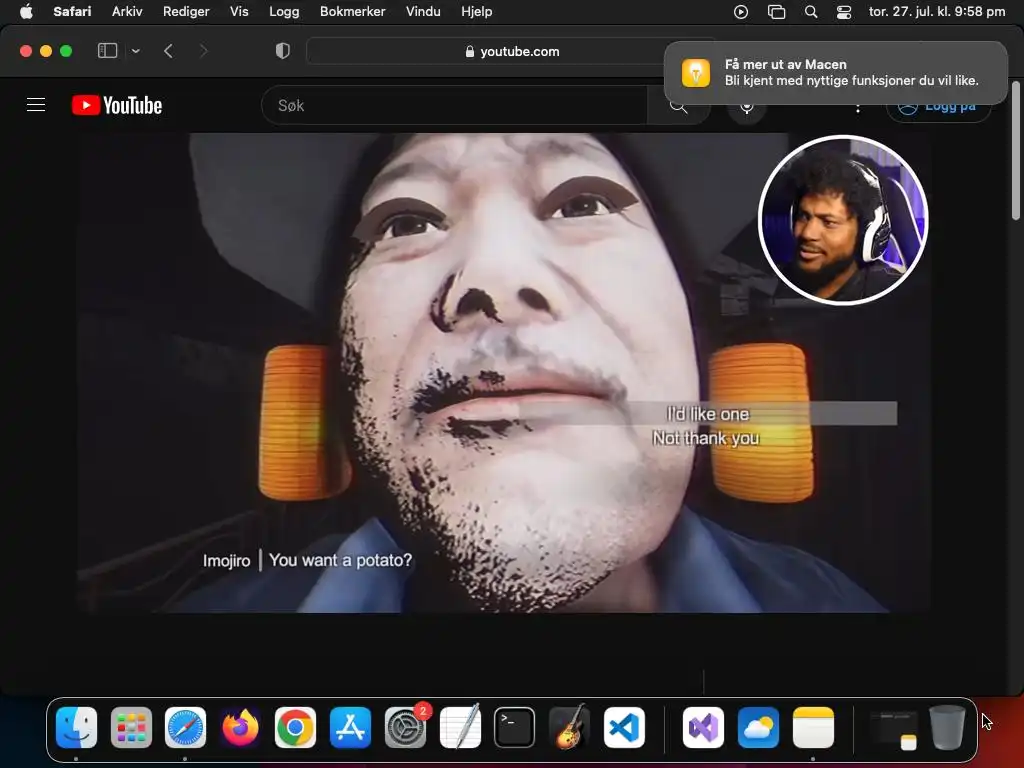
Task: Expand the sidebar tab group dropdown chevron
Action: [x=136, y=51]
